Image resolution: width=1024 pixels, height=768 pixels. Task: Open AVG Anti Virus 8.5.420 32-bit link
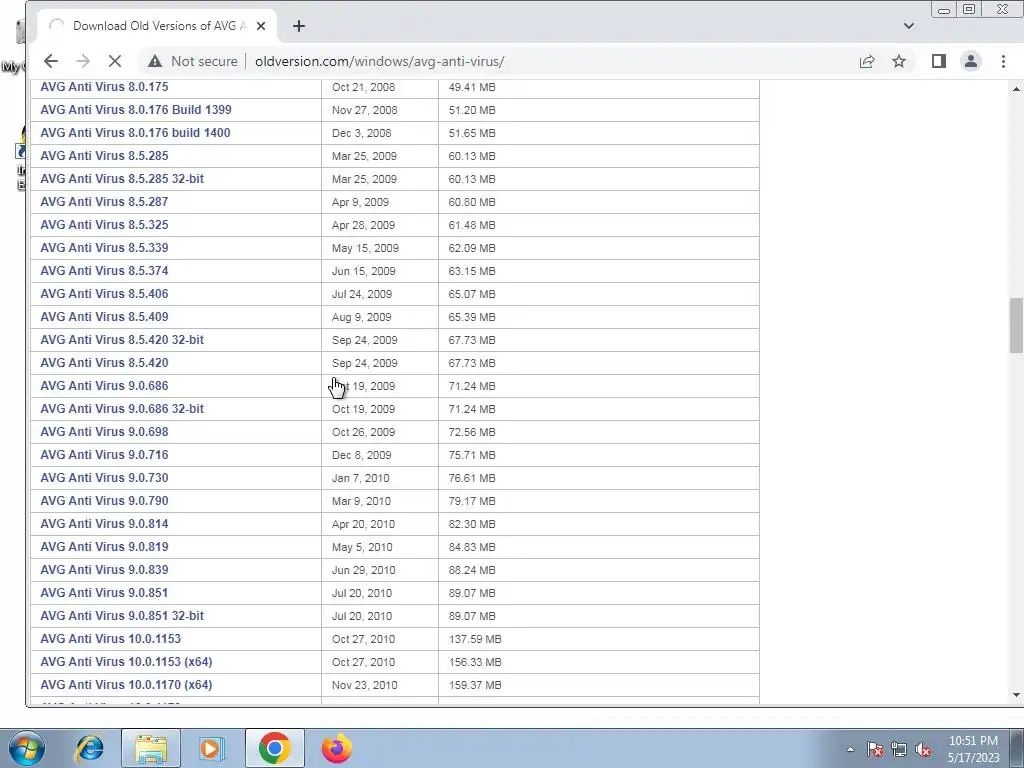tap(122, 340)
